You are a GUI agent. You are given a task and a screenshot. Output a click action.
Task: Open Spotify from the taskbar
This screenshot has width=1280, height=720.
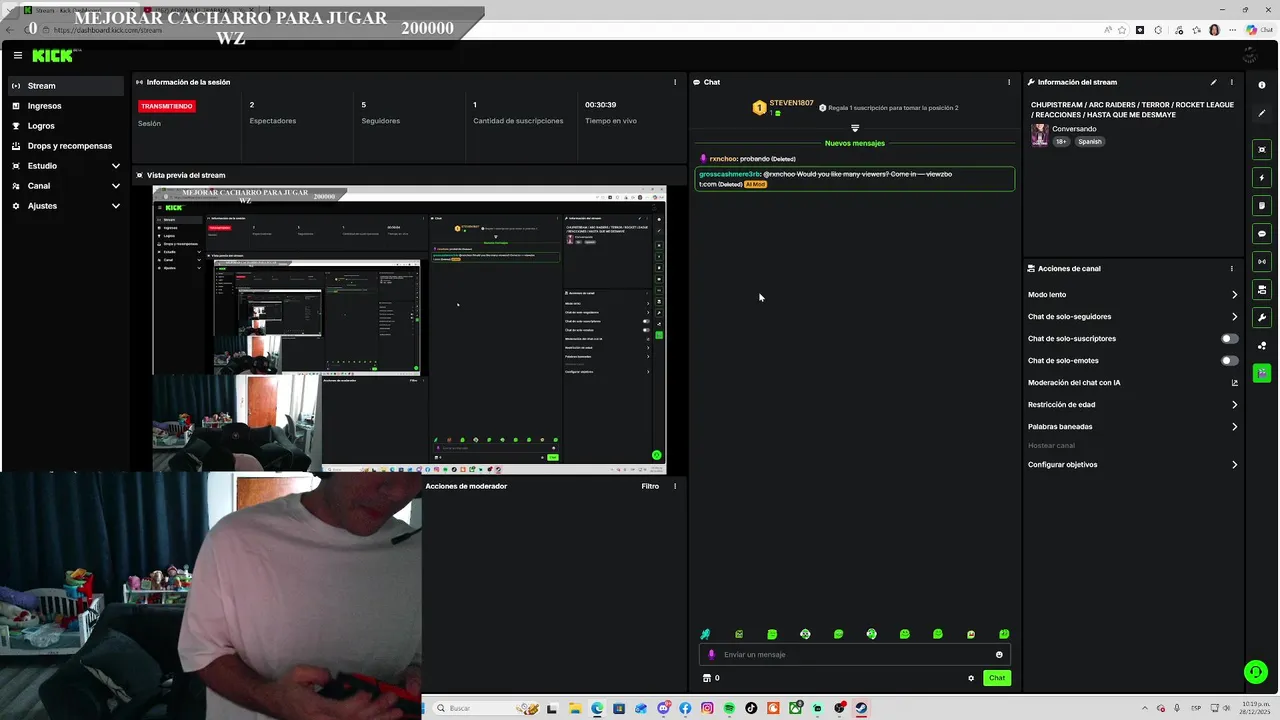[729, 708]
